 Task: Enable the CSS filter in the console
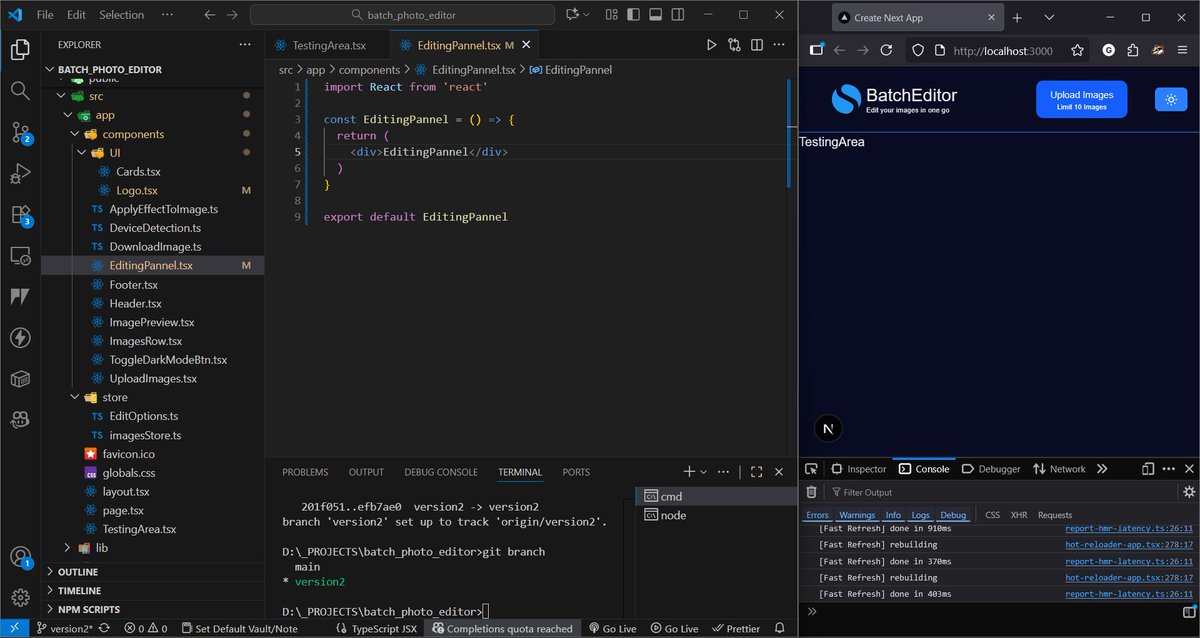(992, 515)
